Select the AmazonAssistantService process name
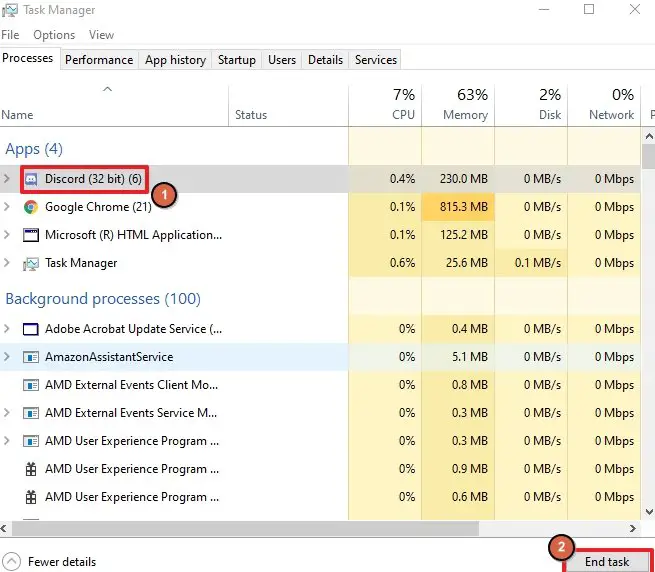 (x=109, y=357)
